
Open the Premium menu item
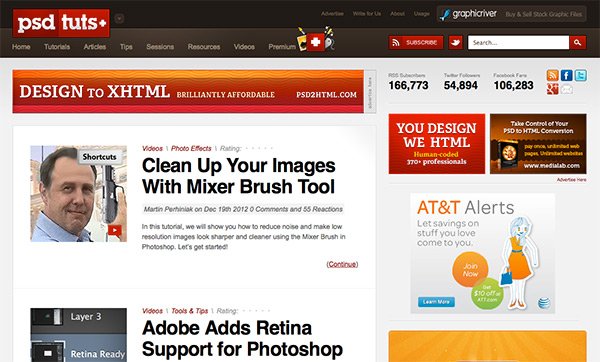click(282, 47)
